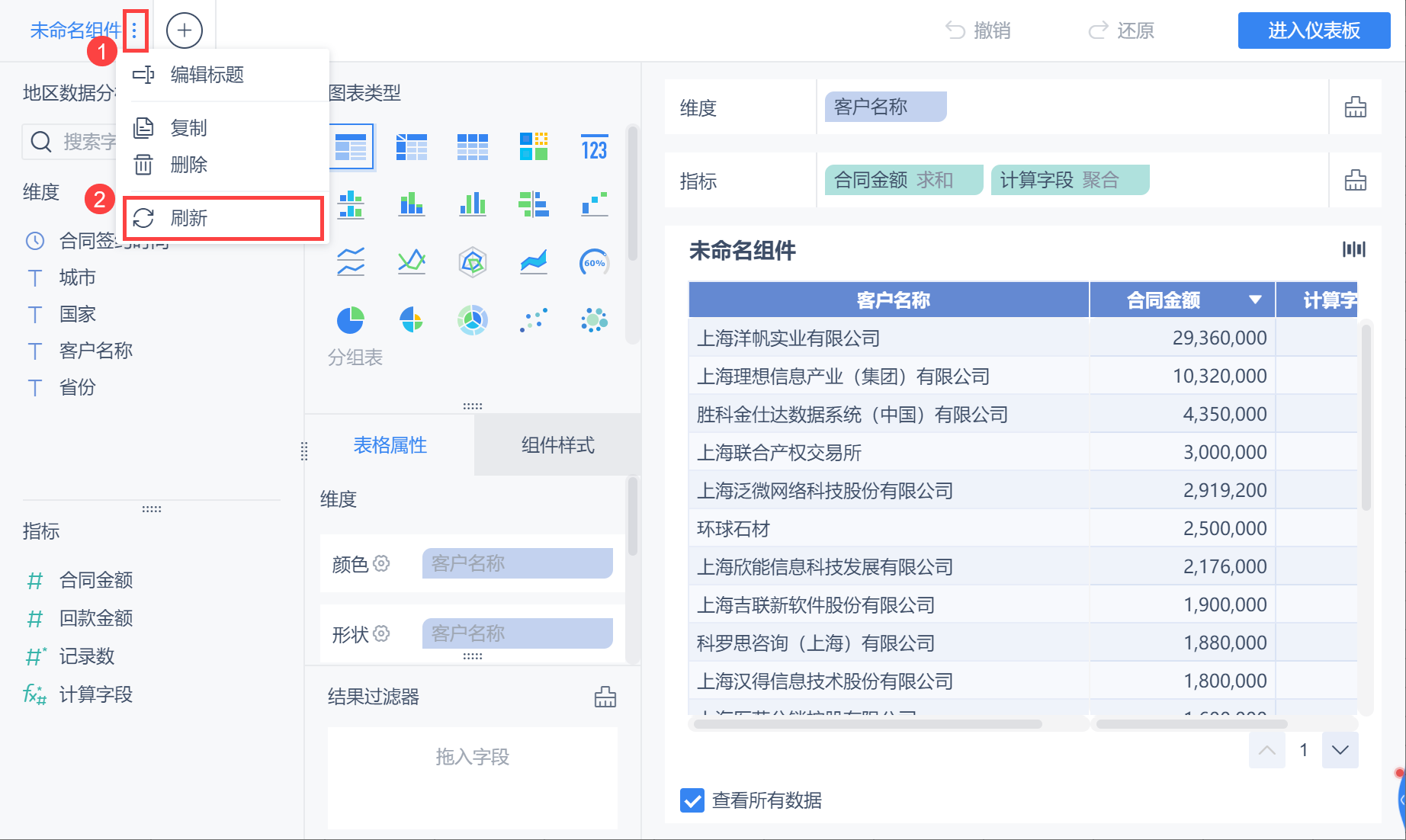Viewport: 1406px width, 840px height.
Task: Open the 颜色 settings gear
Action: (x=381, y=563)
